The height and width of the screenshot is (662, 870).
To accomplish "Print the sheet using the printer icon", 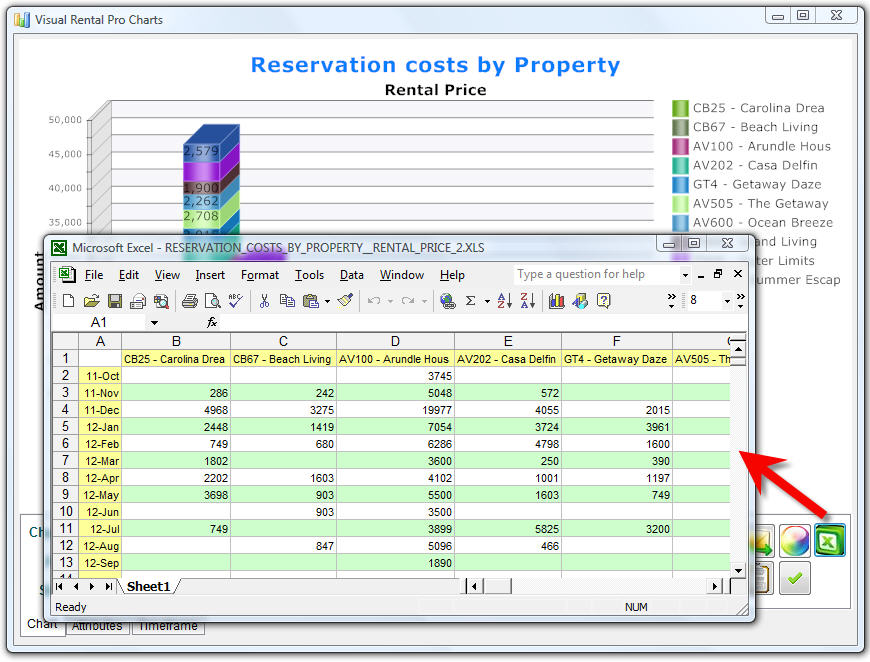I will coord(190,301).
